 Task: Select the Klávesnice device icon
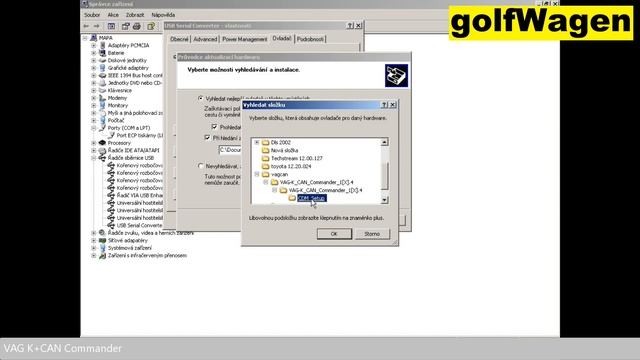[x=102, y=90]
